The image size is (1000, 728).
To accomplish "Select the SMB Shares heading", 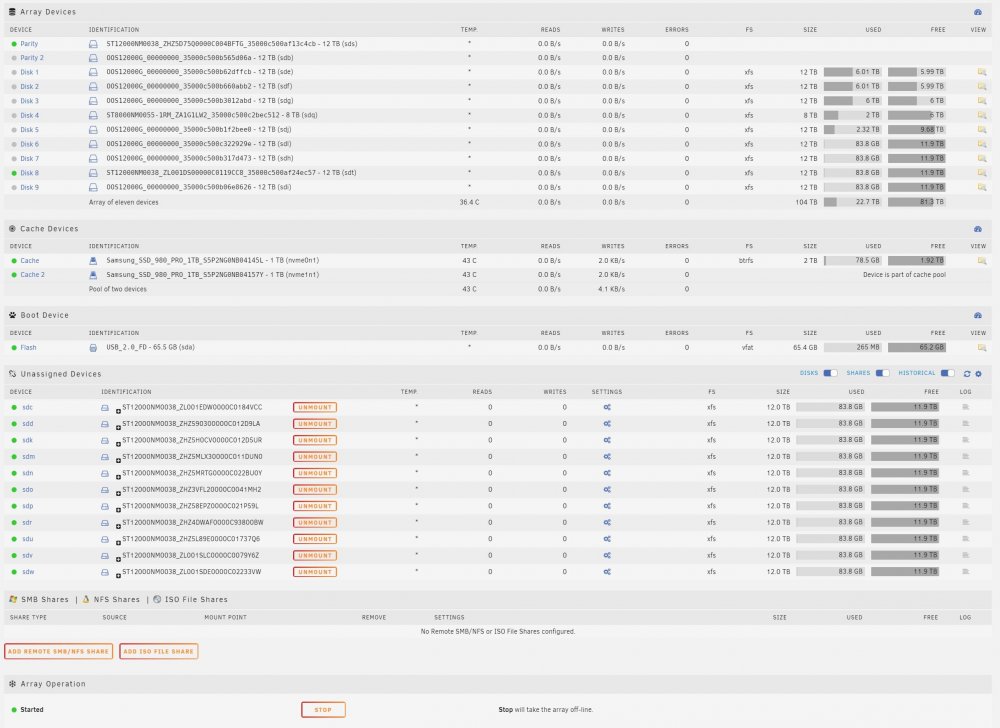I will click(45, 600).
